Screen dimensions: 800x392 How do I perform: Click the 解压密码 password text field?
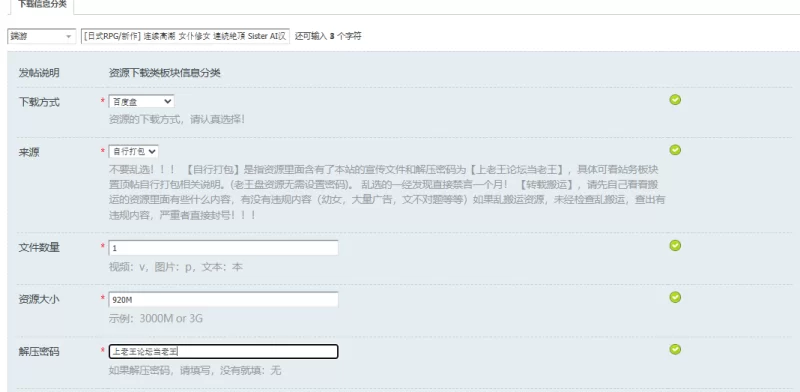(223, 351)
